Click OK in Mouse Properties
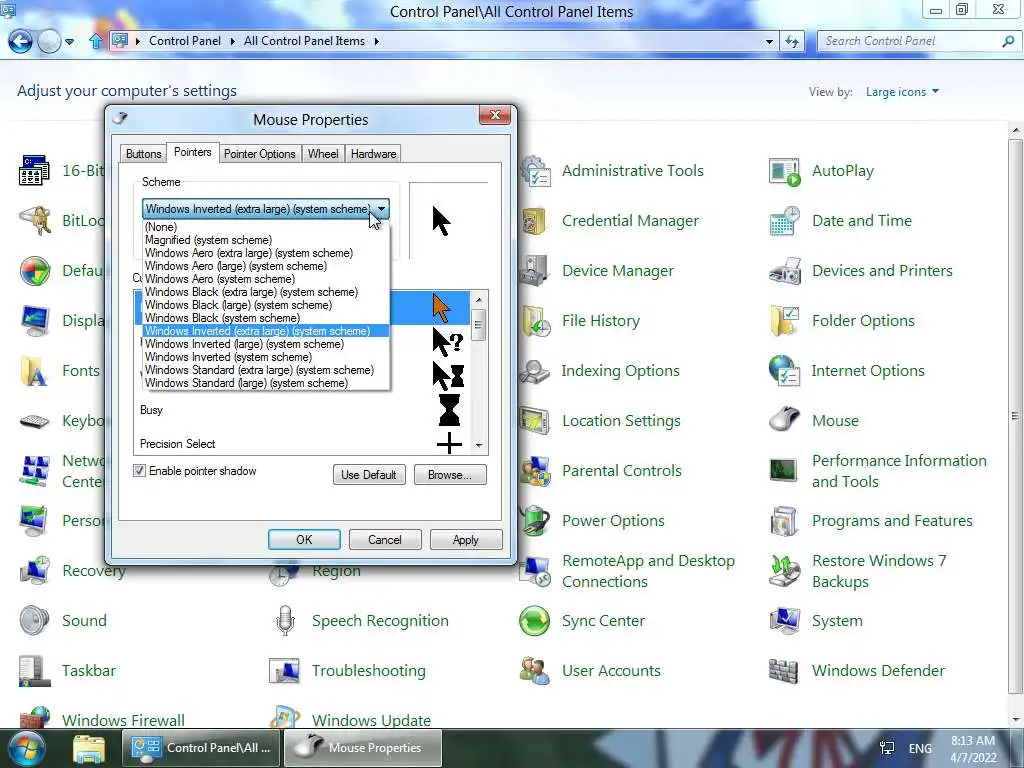Viewport: 1024px width, 768px height. pyautogui.click(x=304, y=540)
